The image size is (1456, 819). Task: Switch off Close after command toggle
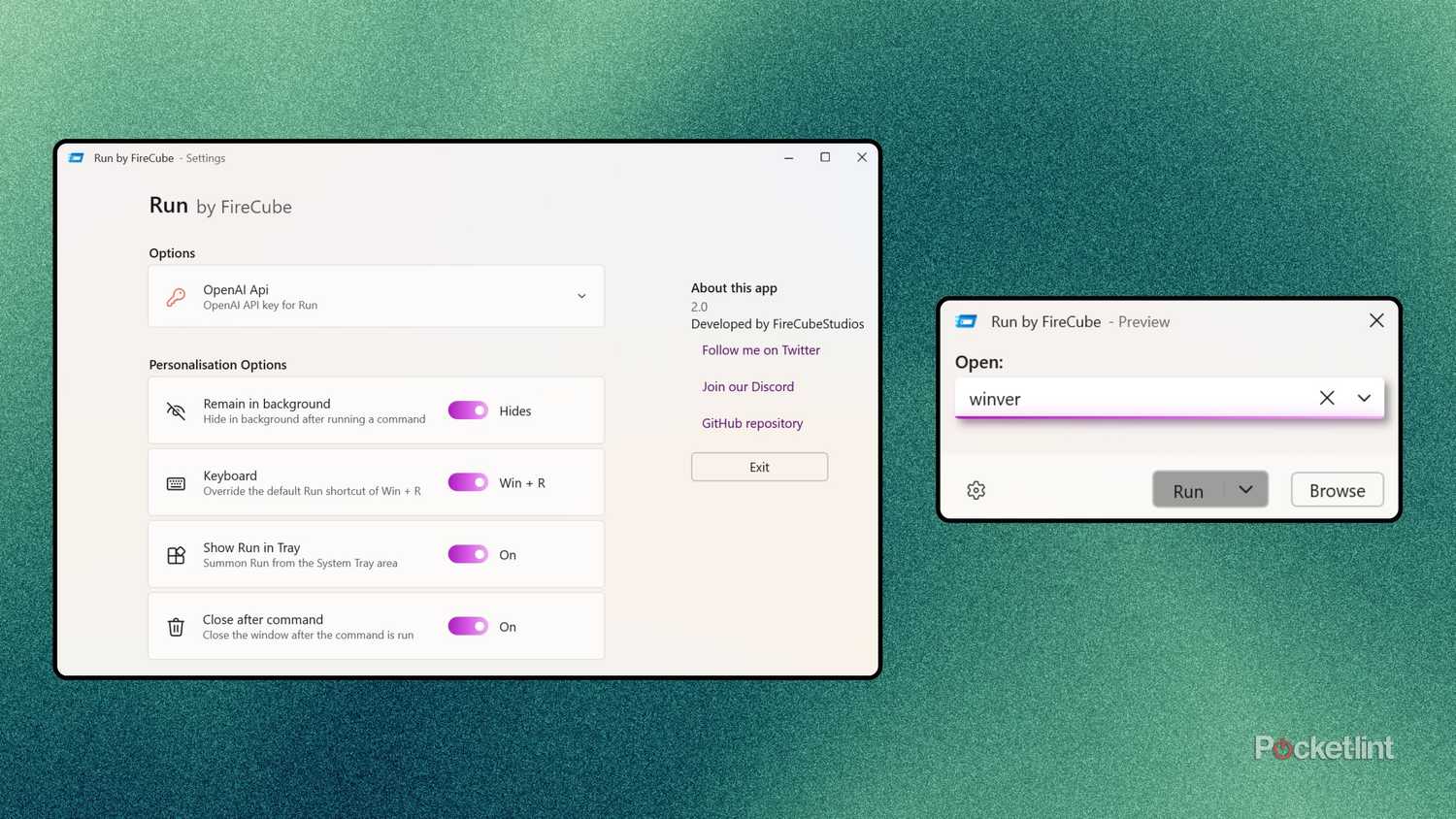(x=468, y=626)
